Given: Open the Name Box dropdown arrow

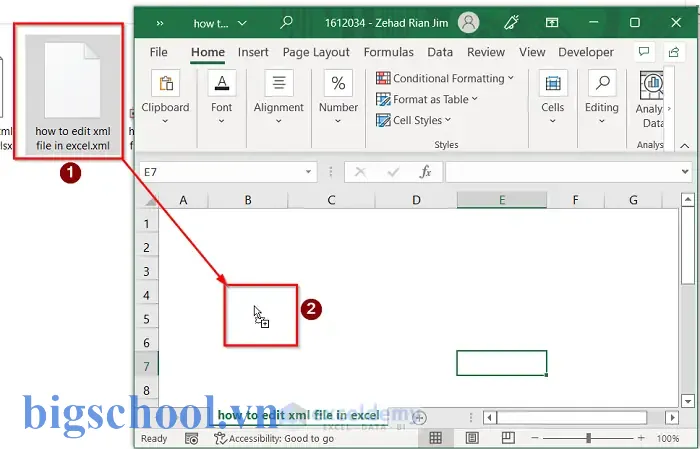Looking at the screenshot, I should coord(308,172).
